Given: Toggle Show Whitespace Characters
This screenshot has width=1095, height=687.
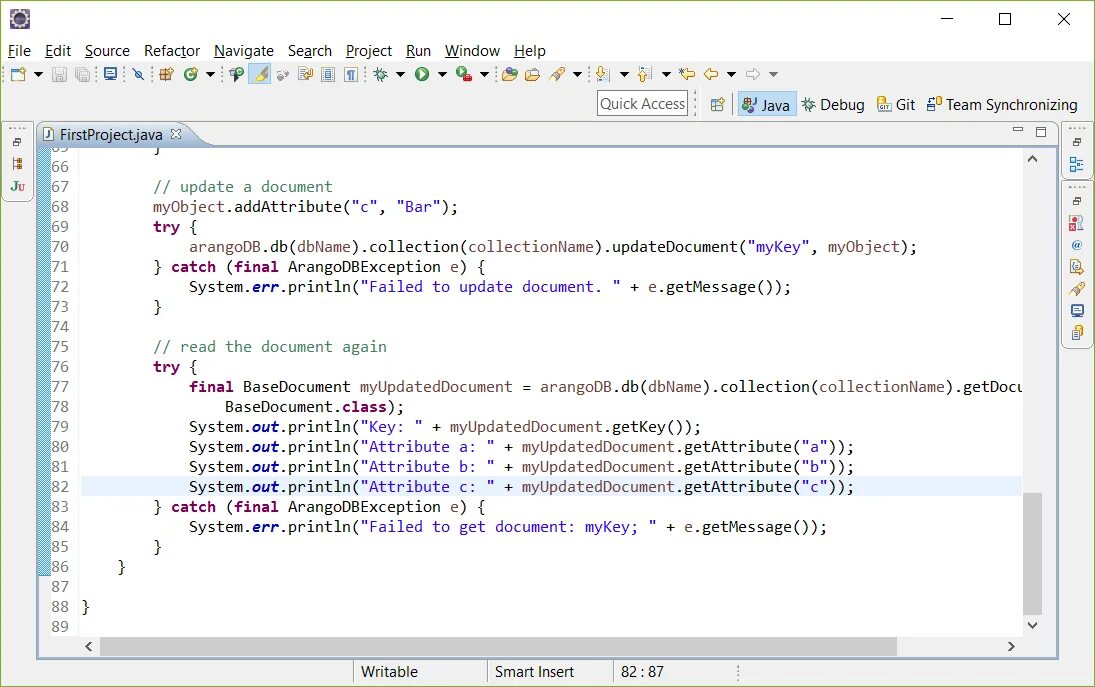Looking at the screenshot, I should [353, 74].
